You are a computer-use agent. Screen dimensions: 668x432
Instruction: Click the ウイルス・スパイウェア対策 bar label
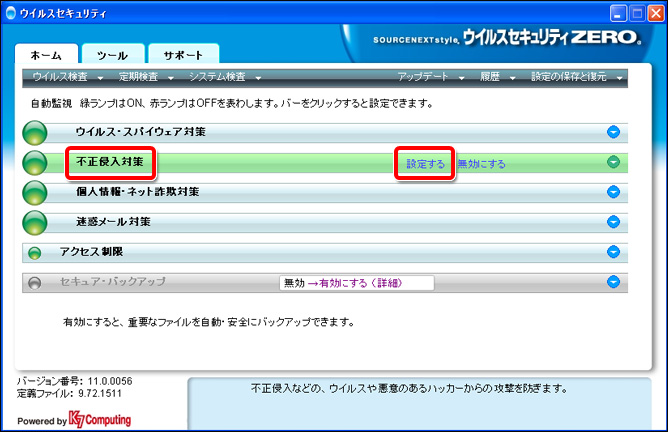click(x=141, y=132)
